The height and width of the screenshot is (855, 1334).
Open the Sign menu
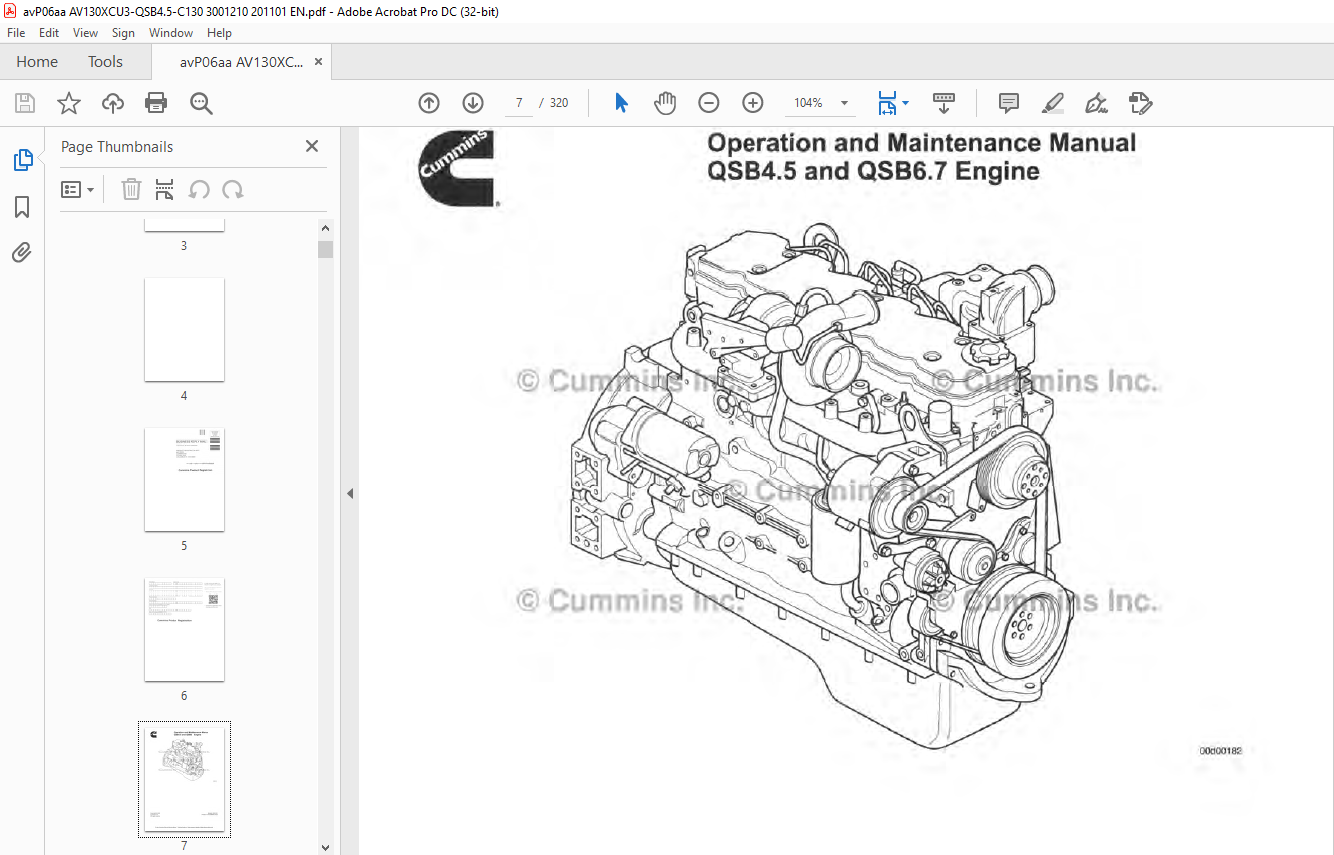123,33
